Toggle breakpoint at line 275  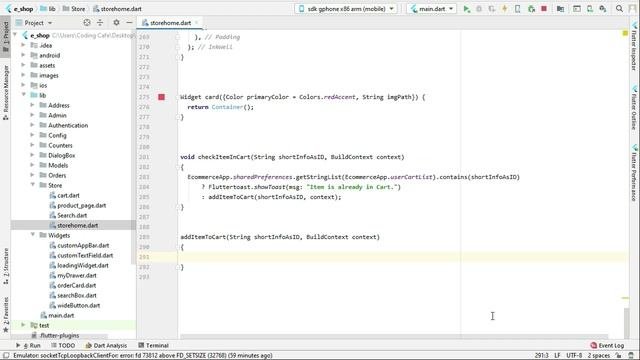(162, 97)
